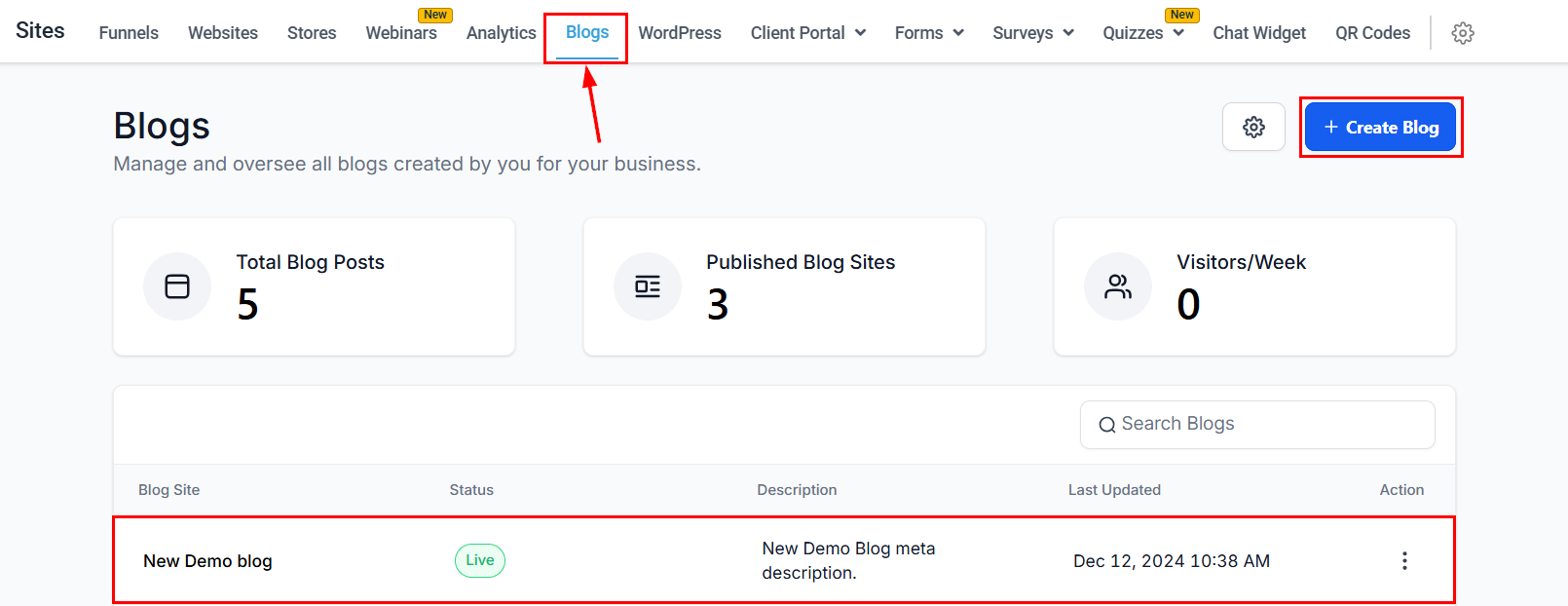Open the Quizzes dropdown menu

click(x=1142, y=33)
